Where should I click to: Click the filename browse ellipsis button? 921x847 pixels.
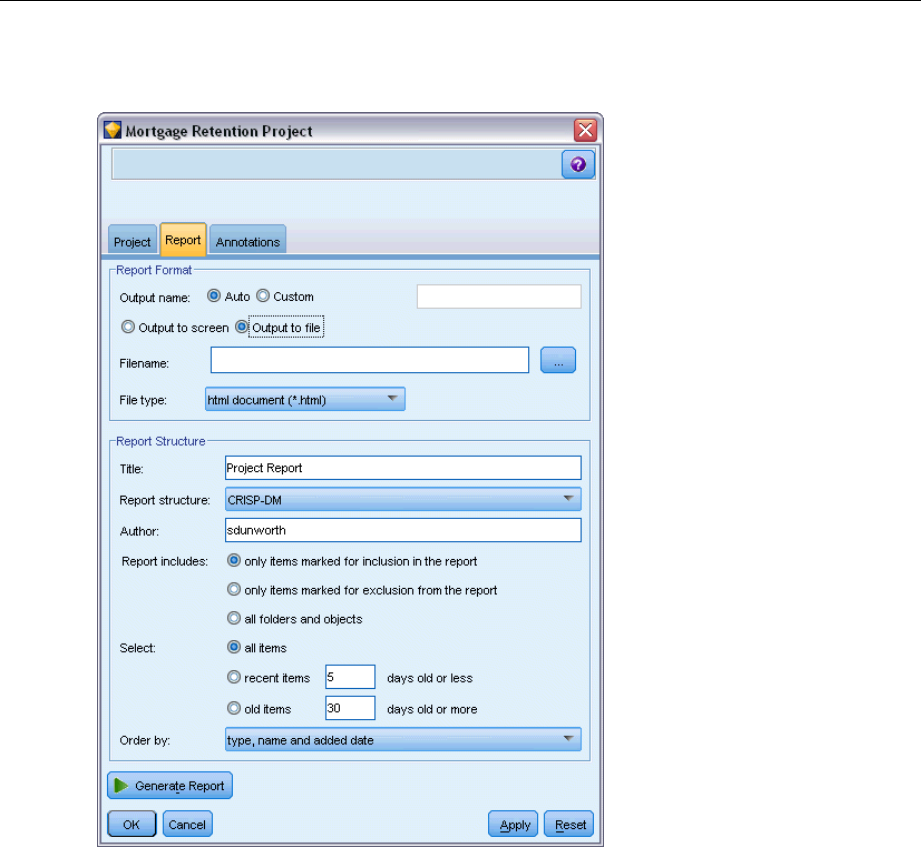[558, 360]
